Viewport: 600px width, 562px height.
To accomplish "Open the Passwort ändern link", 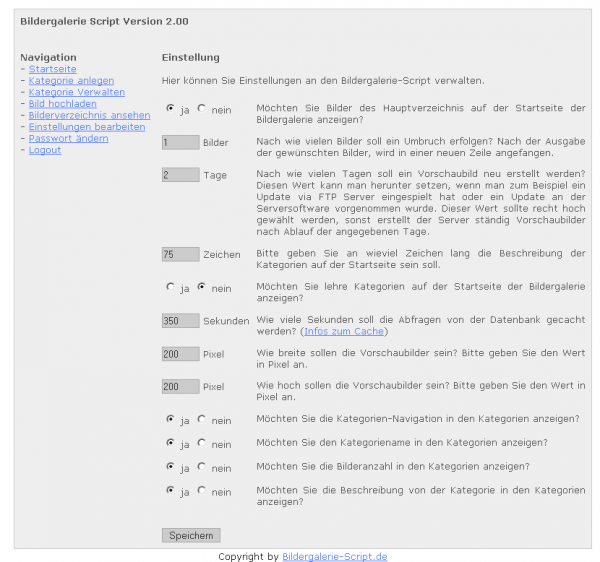I will 68,138.
